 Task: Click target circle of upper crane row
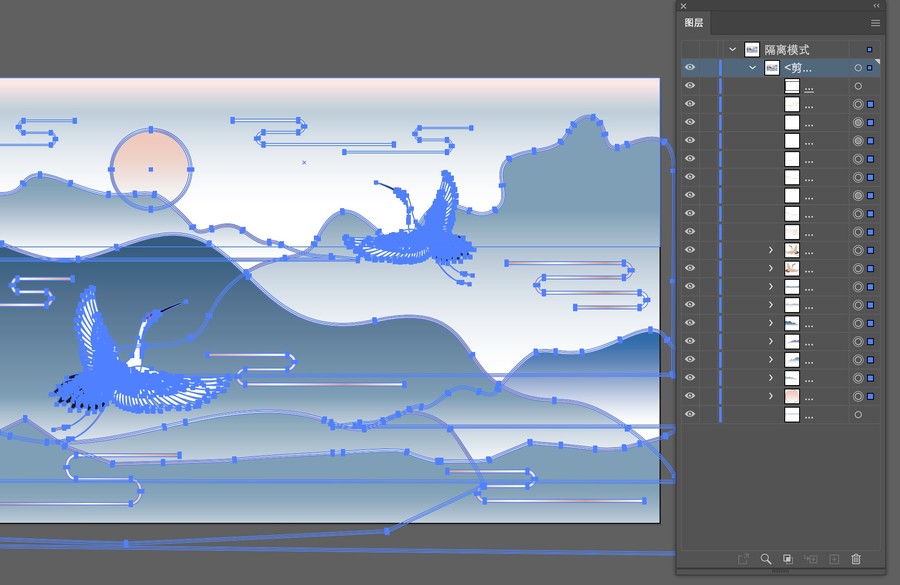click(x=858, y=250)
